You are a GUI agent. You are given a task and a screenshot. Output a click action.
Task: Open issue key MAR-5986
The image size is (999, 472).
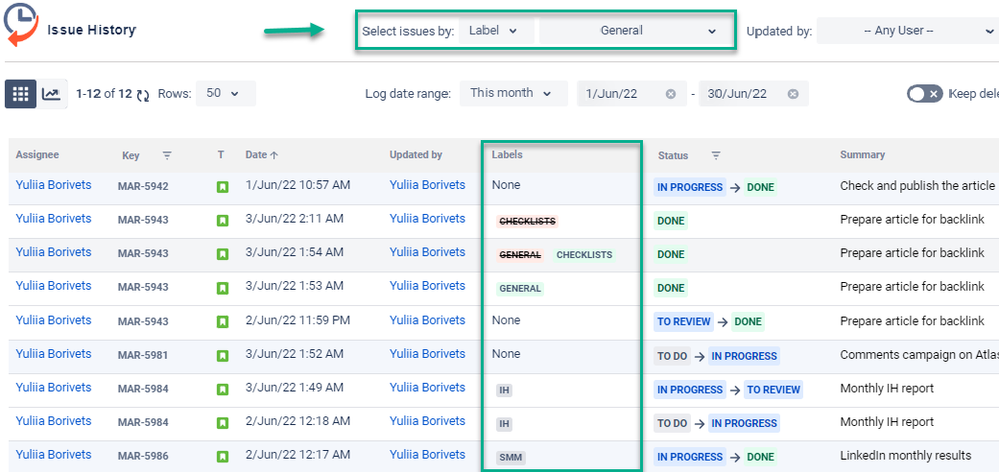pyautogui.click(x=143, y=456)
